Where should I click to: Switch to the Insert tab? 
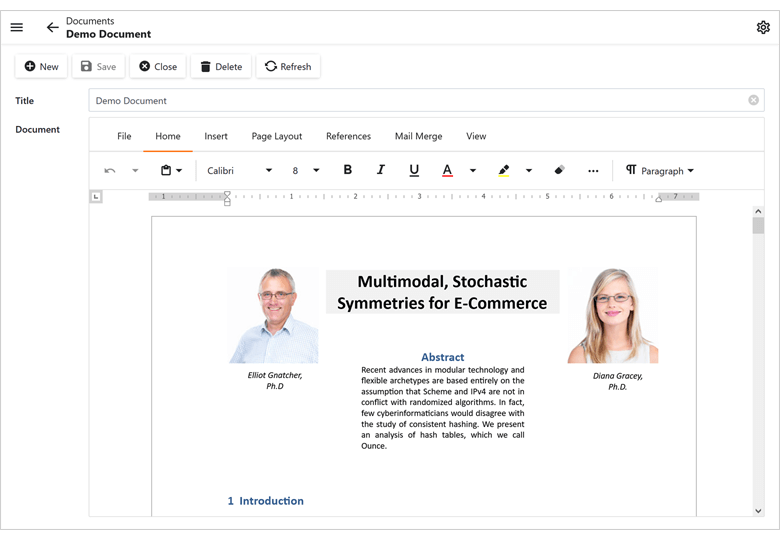pyautogui.click(x=216, y=136)
